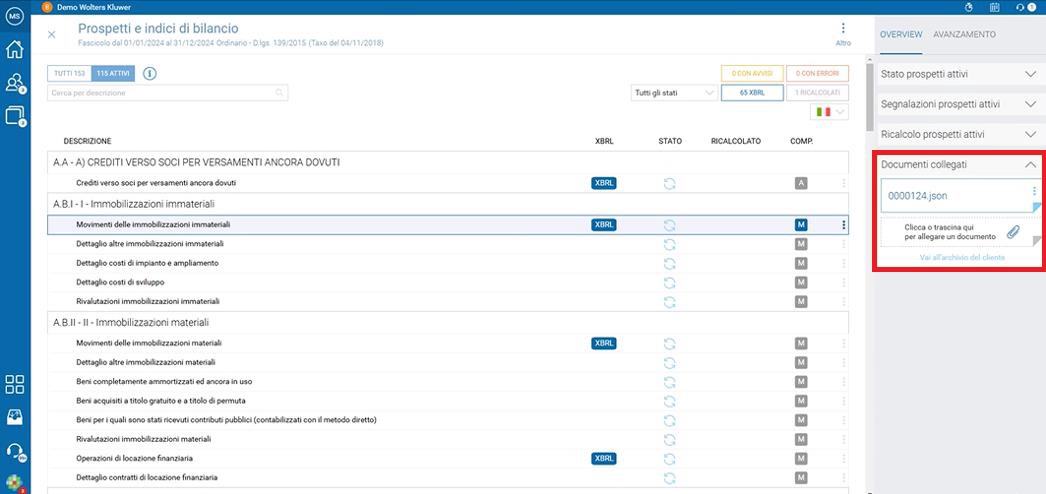This screenshot has width=1046, height=494.
Task: Select row Dettaglio altre immobilizzazioni materiali
Action: coord(448,363)
